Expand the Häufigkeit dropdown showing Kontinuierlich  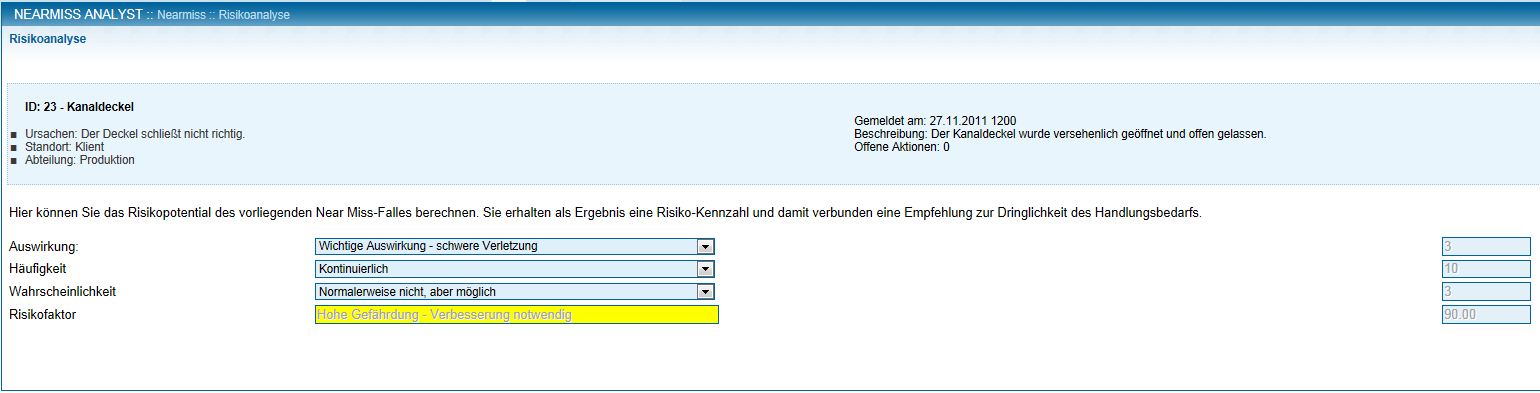coord(706,269)
